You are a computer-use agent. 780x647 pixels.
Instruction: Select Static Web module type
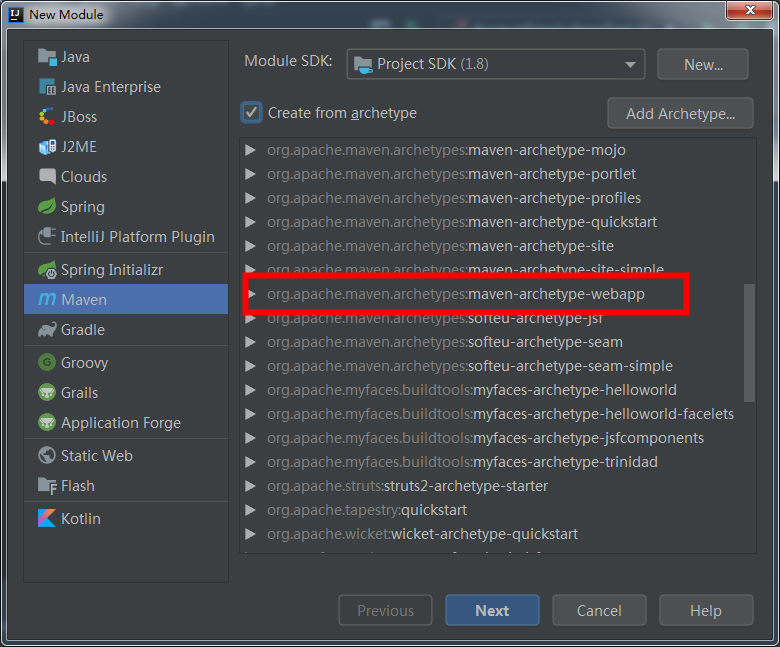(126, 455)
